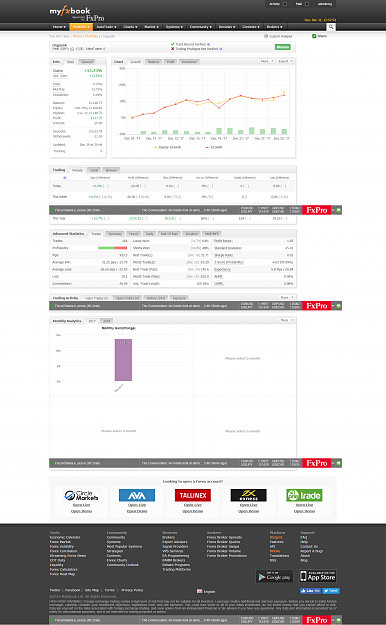Select the Summary tab in Advanced Statistics
386x625 pixels.
pos(115,234)
